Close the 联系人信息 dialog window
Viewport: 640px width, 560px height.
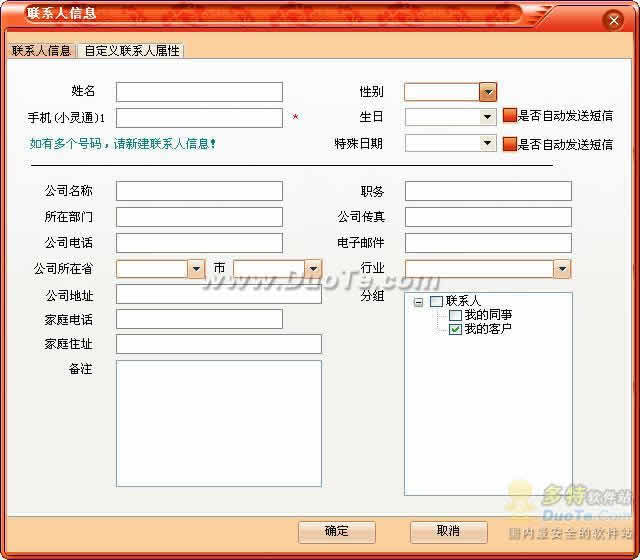tap(613, 20)
